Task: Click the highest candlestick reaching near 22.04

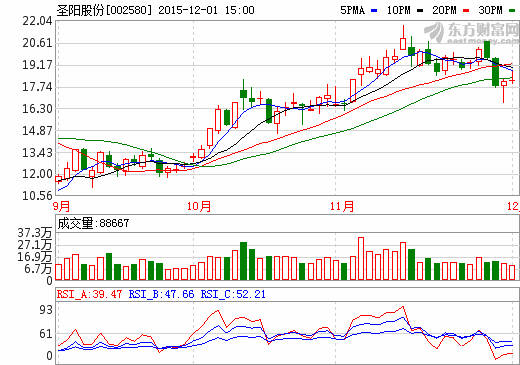Action: point(403,38)
